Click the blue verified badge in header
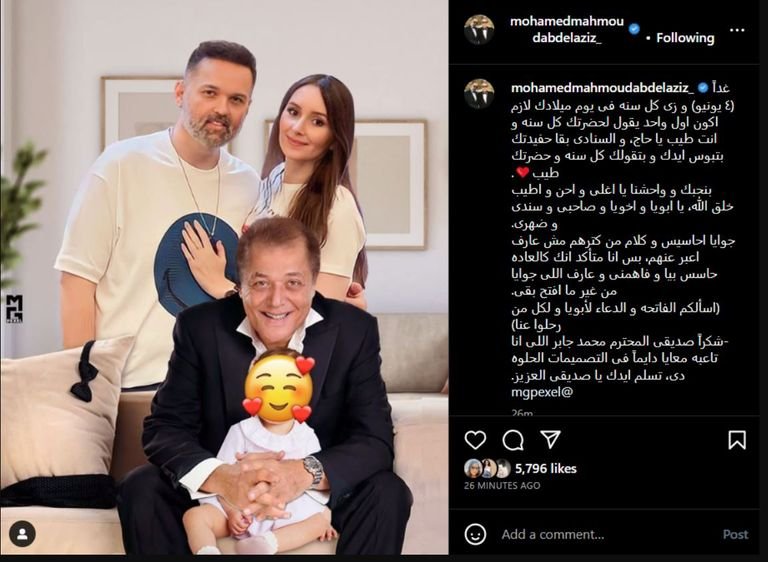Viewport: 768px width, 562px height. [x=634, y=29]
